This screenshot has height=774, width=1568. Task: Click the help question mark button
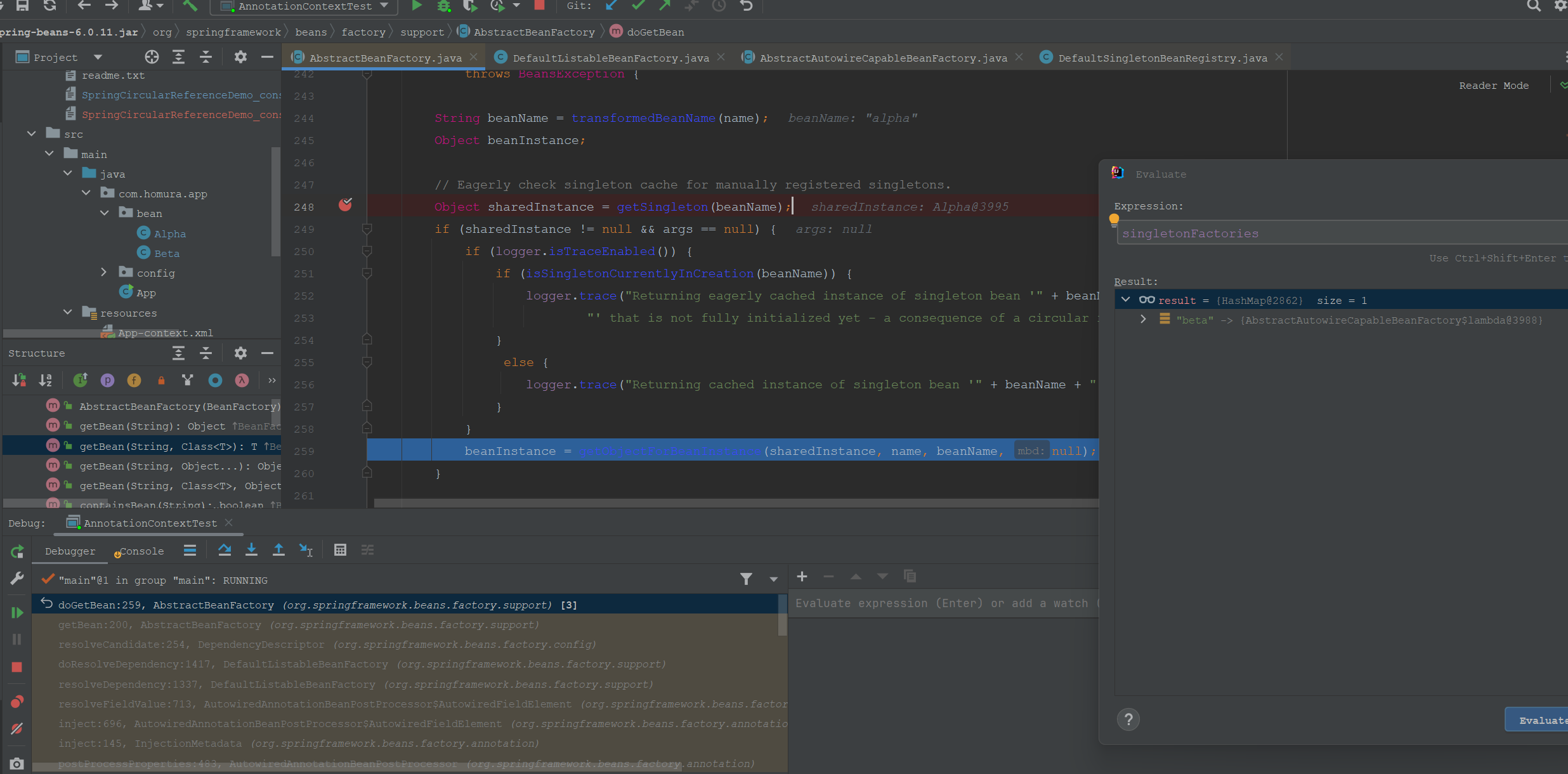coord(1128,719)
